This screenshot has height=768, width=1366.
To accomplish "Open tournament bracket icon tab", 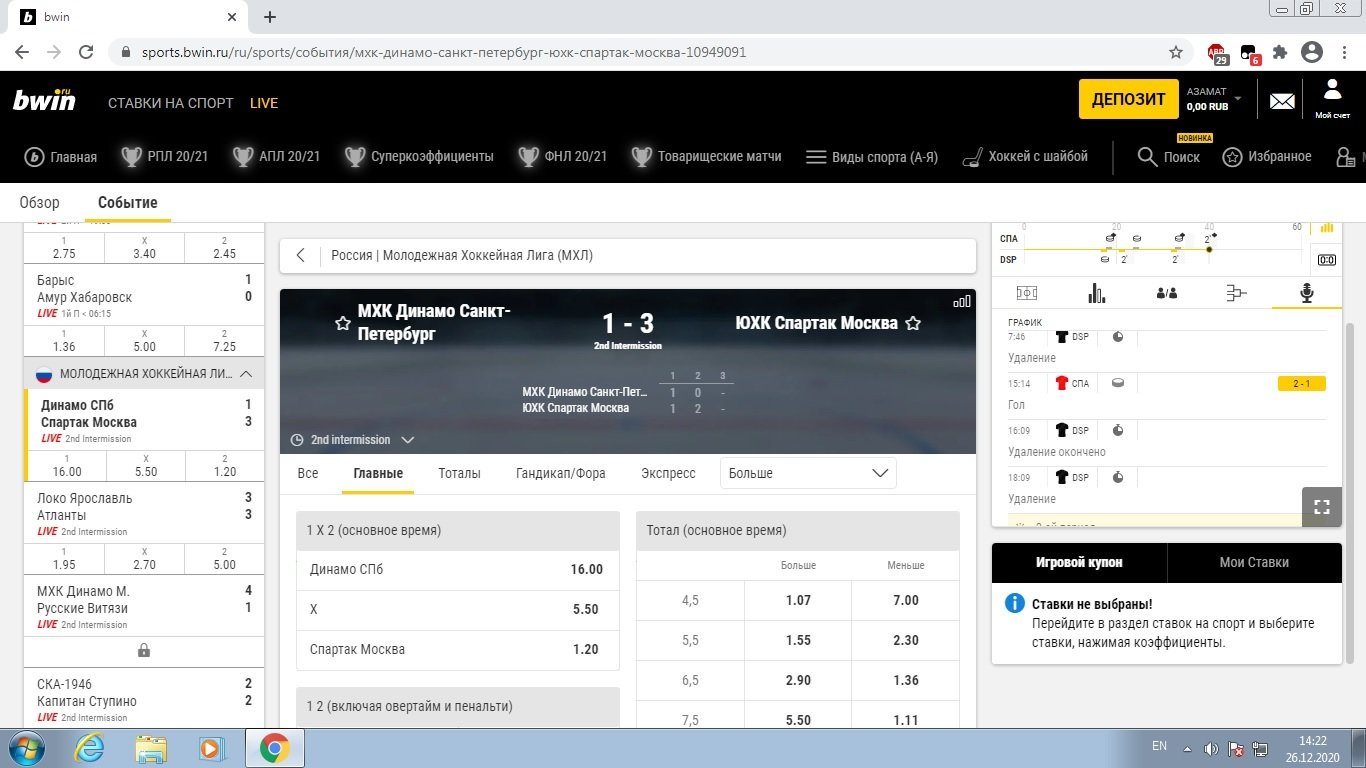I will click(1236, 293).
